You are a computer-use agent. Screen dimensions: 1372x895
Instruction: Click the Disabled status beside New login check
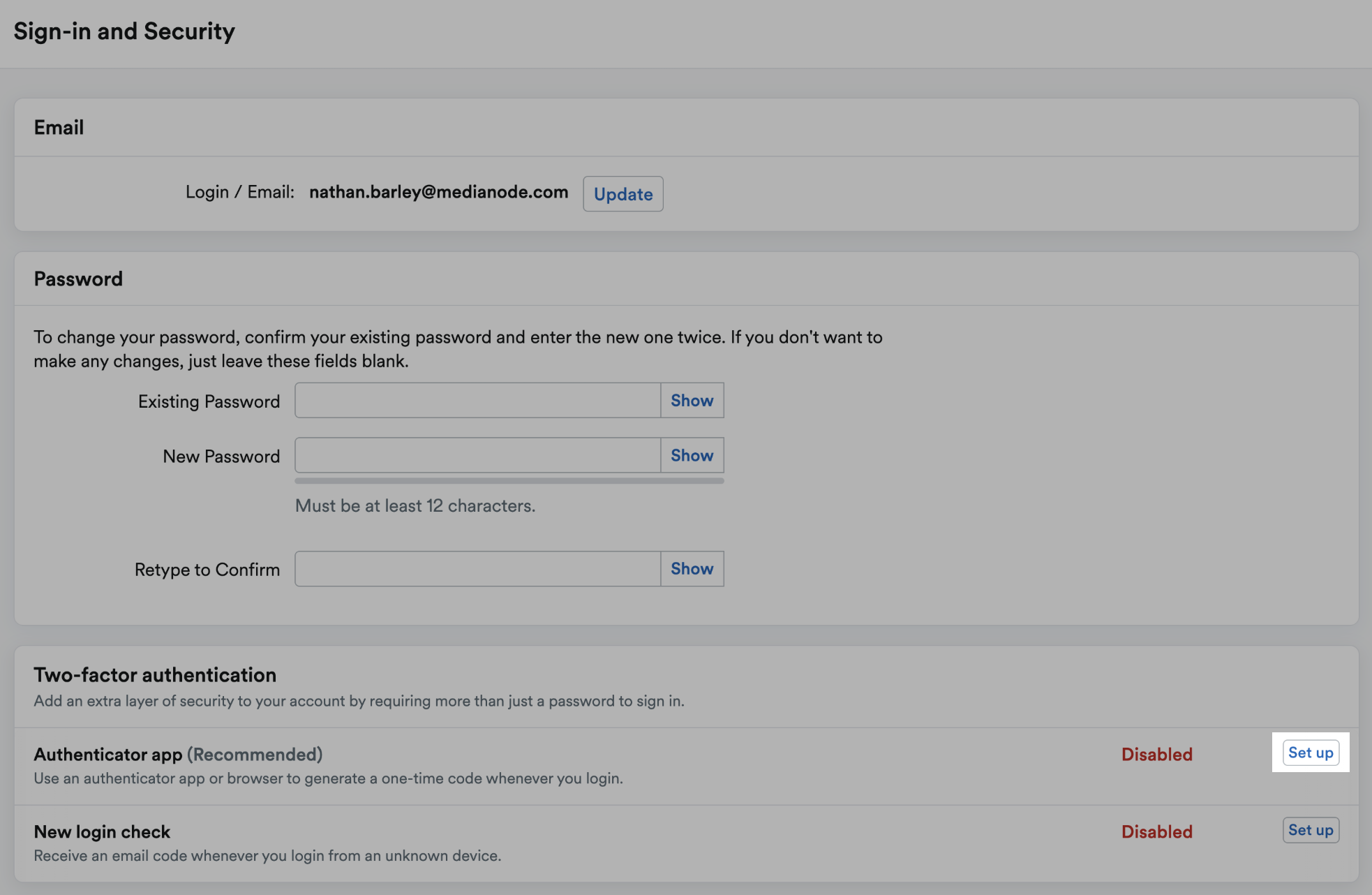pyautogui.click(x=1156, y=831)
